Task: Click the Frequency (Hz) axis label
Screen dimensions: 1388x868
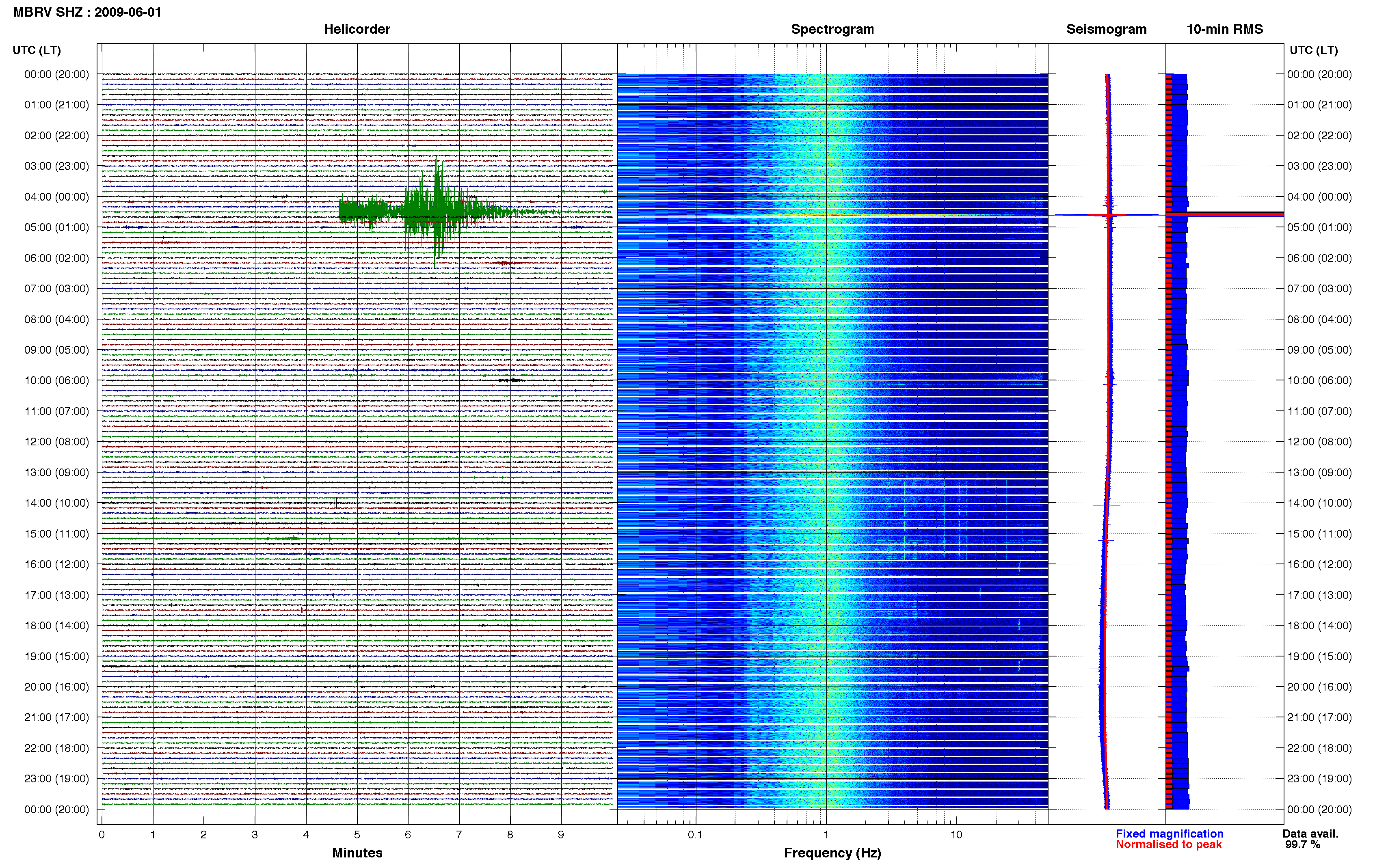Action: [832, 853]
